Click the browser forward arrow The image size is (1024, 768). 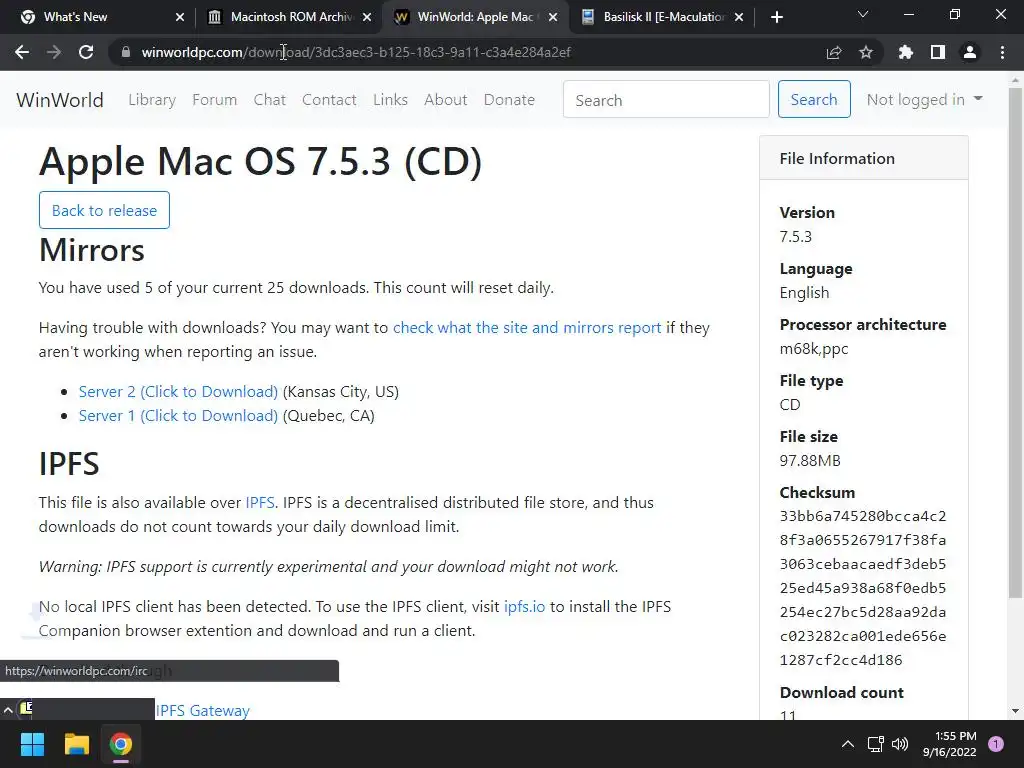tap(54, 52)
